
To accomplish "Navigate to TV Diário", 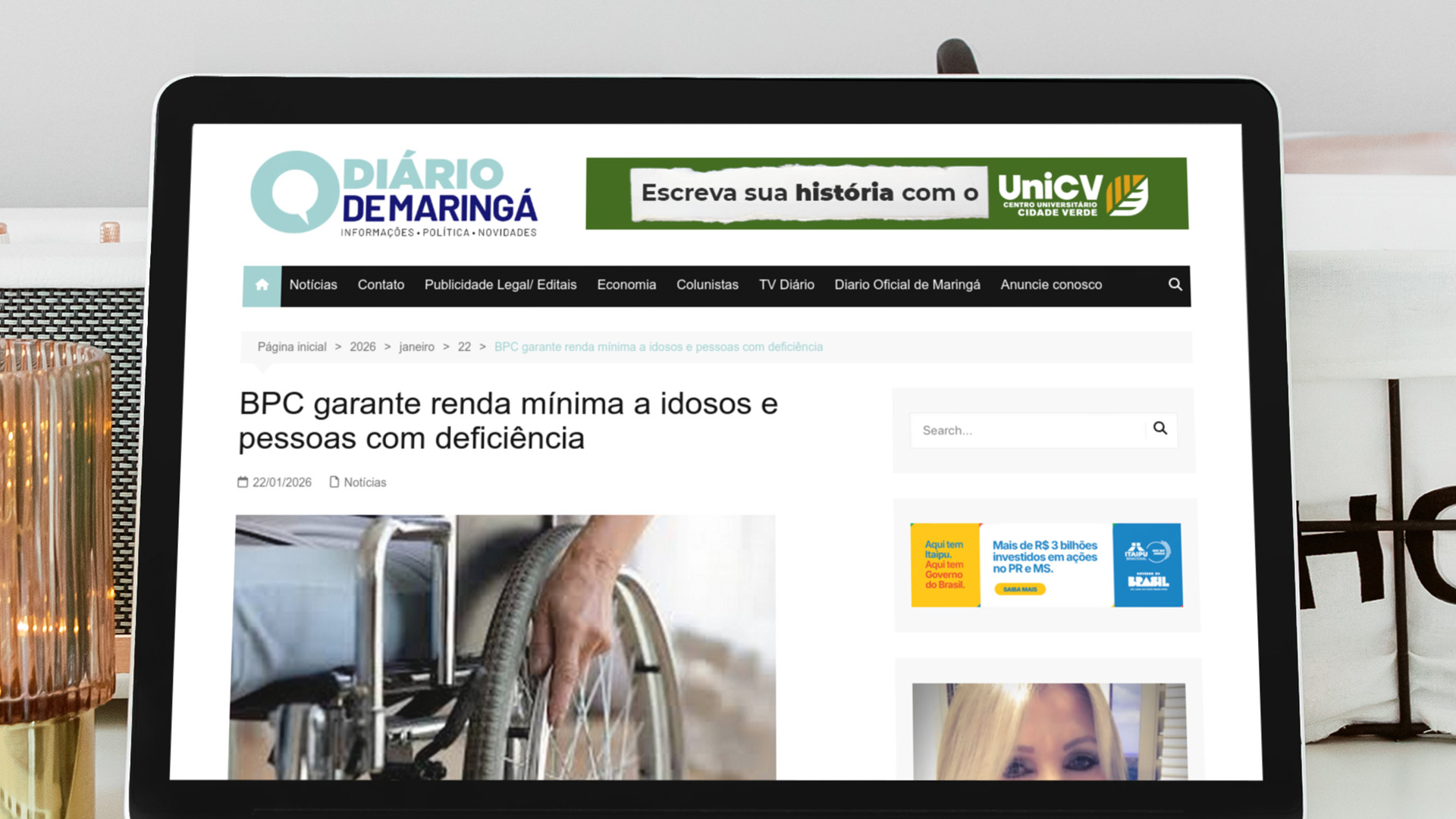I will point(786,285).
